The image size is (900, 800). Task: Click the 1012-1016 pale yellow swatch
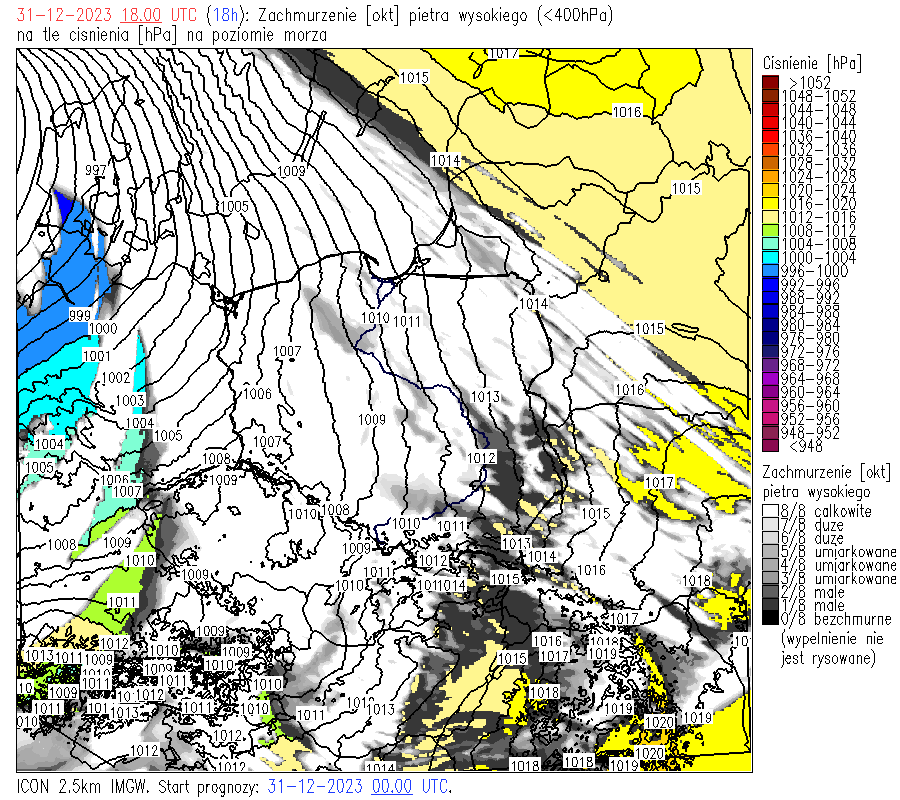pyautogui.click(x=770, y=217)
